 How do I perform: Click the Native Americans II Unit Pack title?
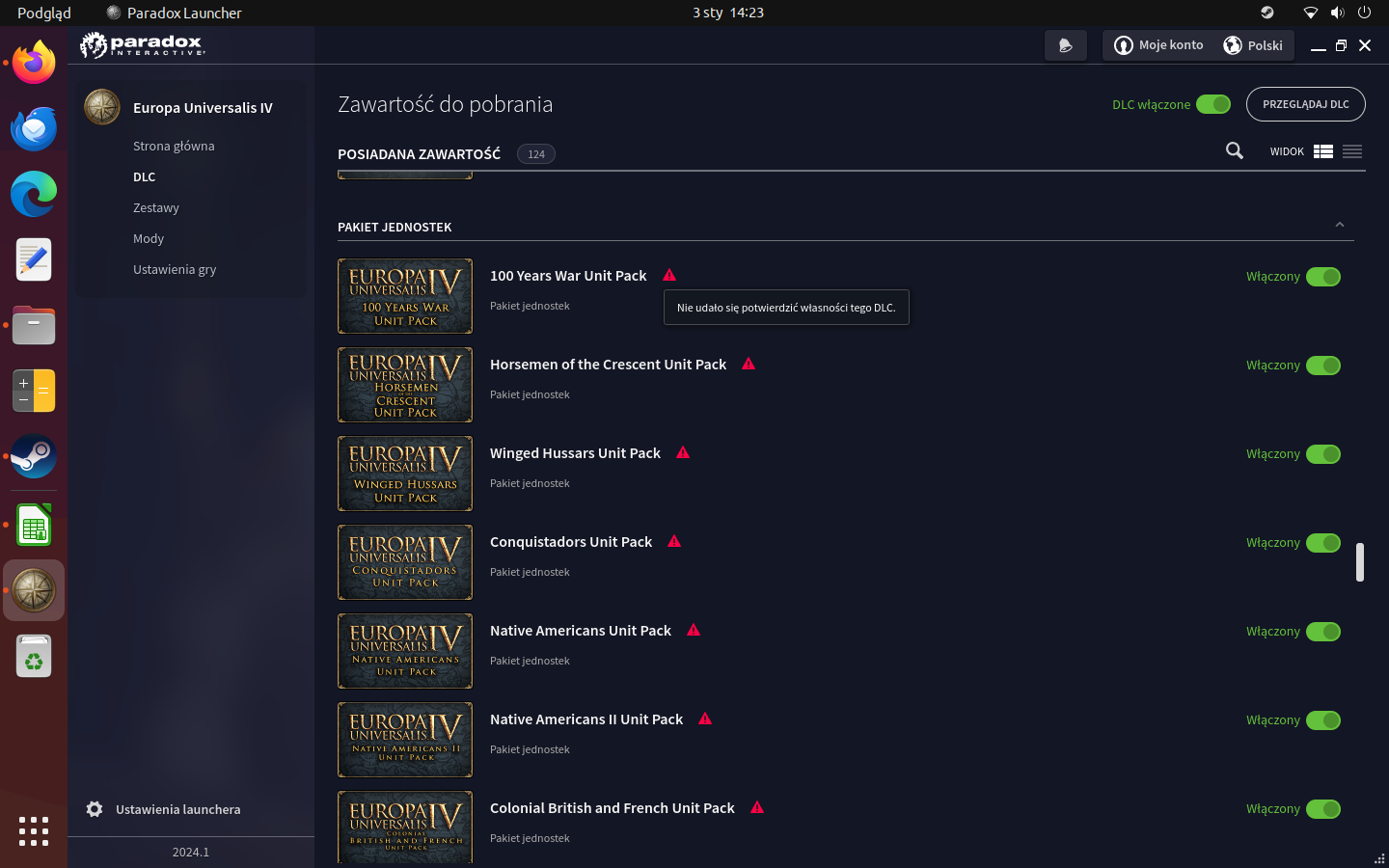[586, 719]
